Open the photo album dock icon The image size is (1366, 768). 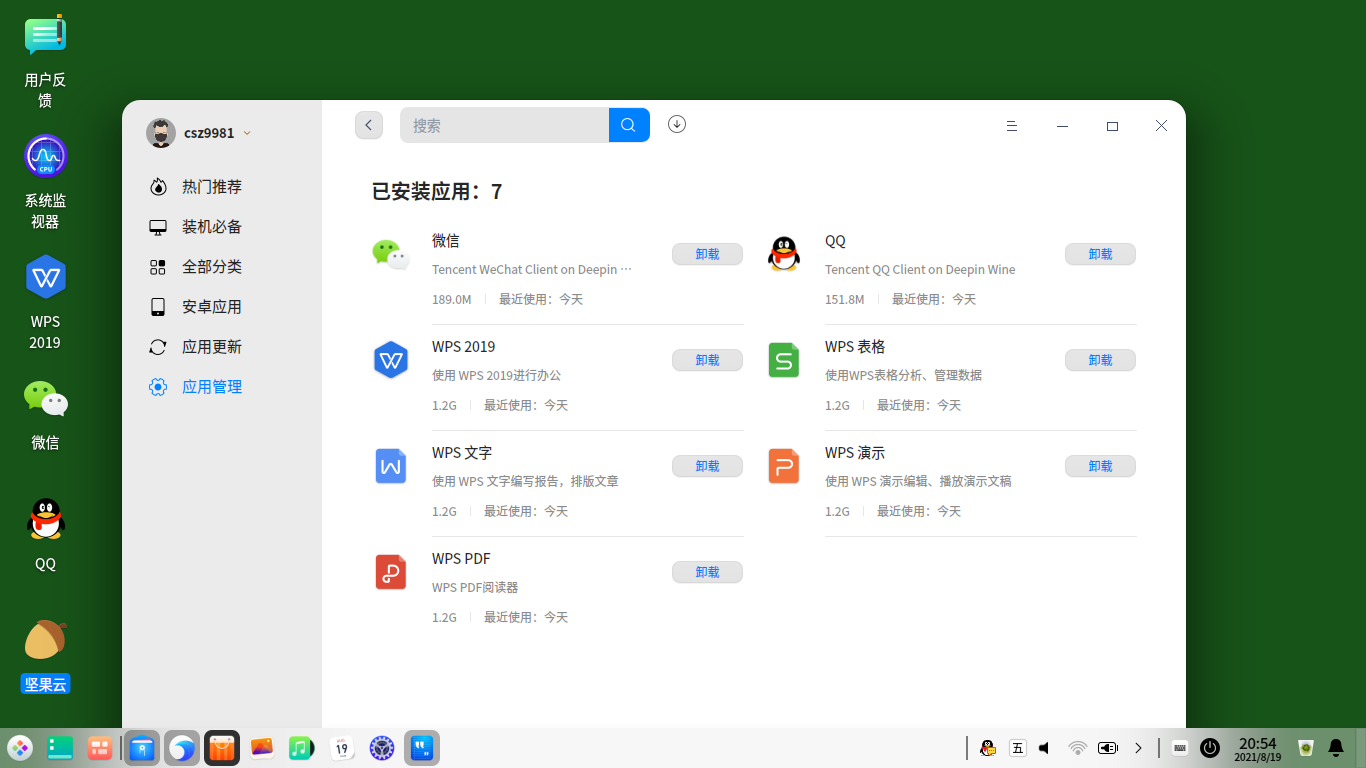point(262,748)
